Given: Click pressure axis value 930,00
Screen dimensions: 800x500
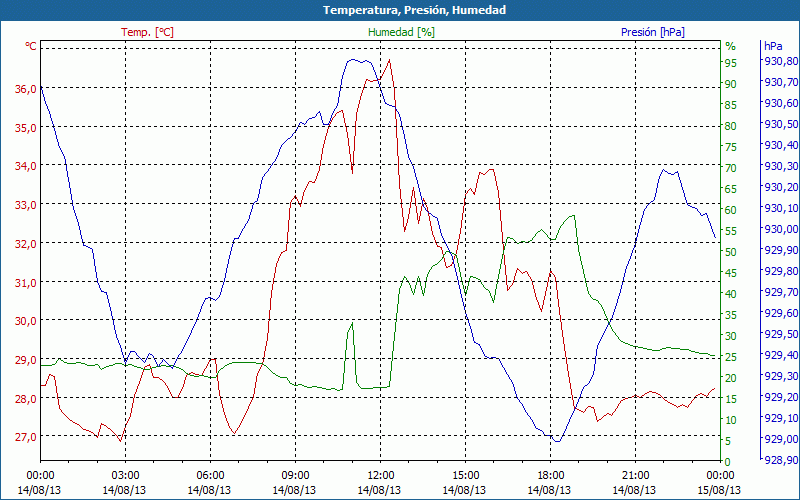Looking at the screenshot, I should pyautogui.click(x=781, y=229).
